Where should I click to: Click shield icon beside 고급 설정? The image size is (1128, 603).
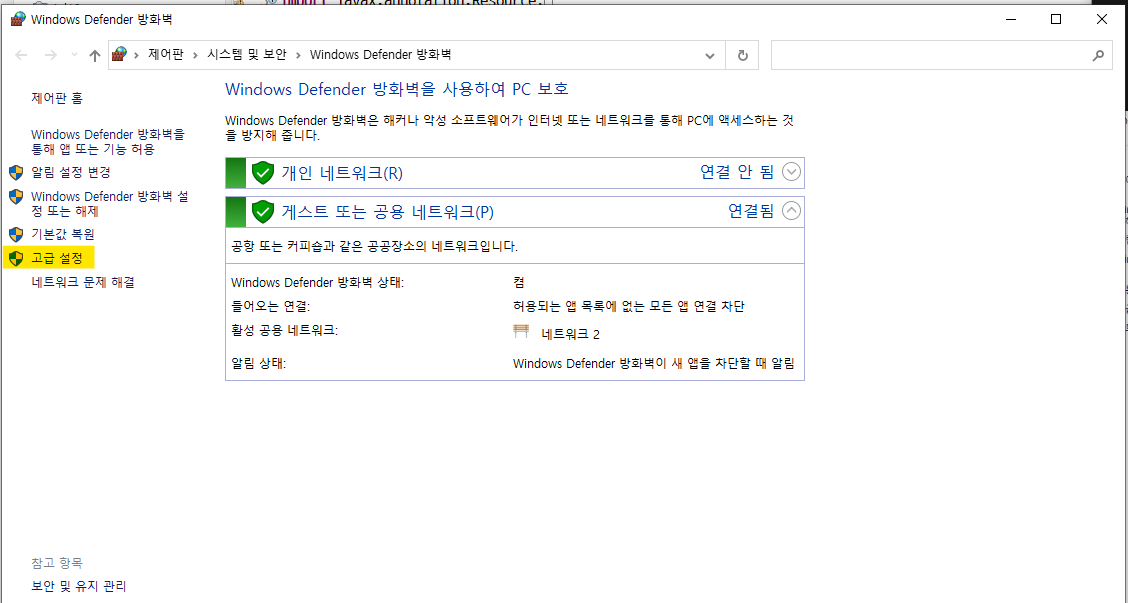coord(16,258)
